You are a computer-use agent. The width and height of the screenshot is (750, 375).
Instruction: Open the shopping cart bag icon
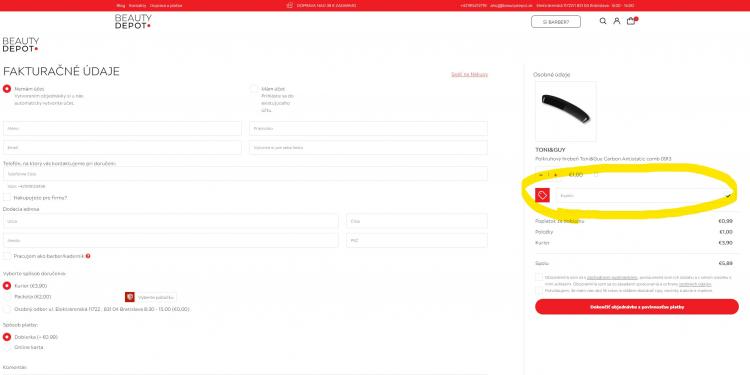pyautogui.click(x=631, y=21)
